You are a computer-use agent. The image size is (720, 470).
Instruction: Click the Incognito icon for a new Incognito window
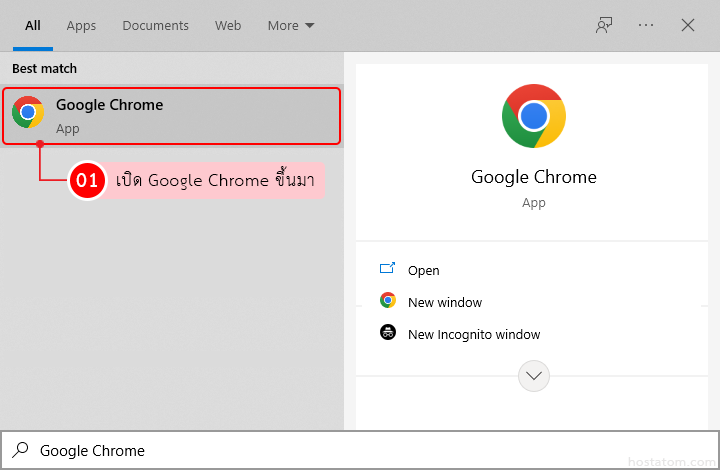point(388,333)
